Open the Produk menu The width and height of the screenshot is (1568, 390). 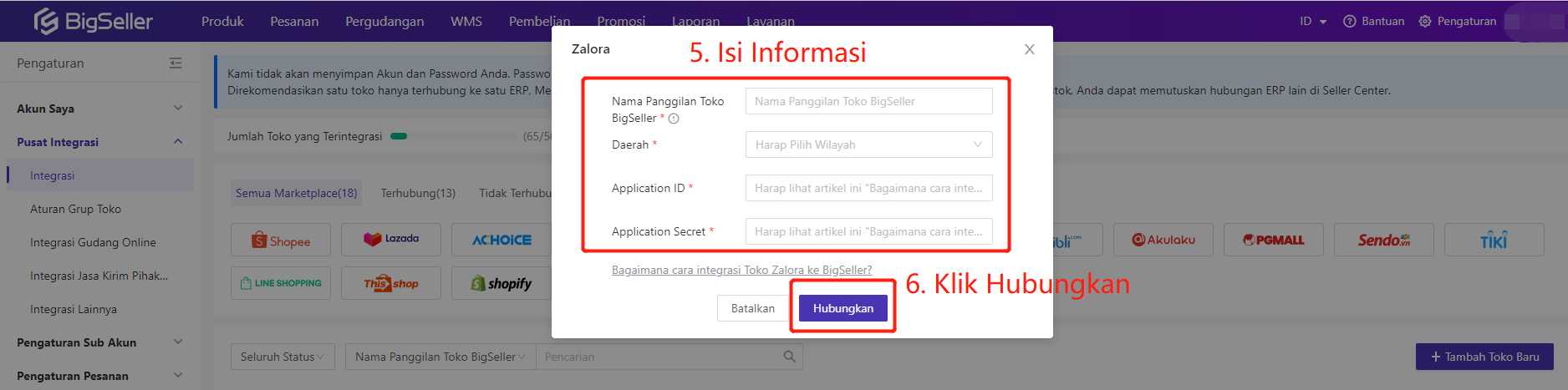coord(222,21)
